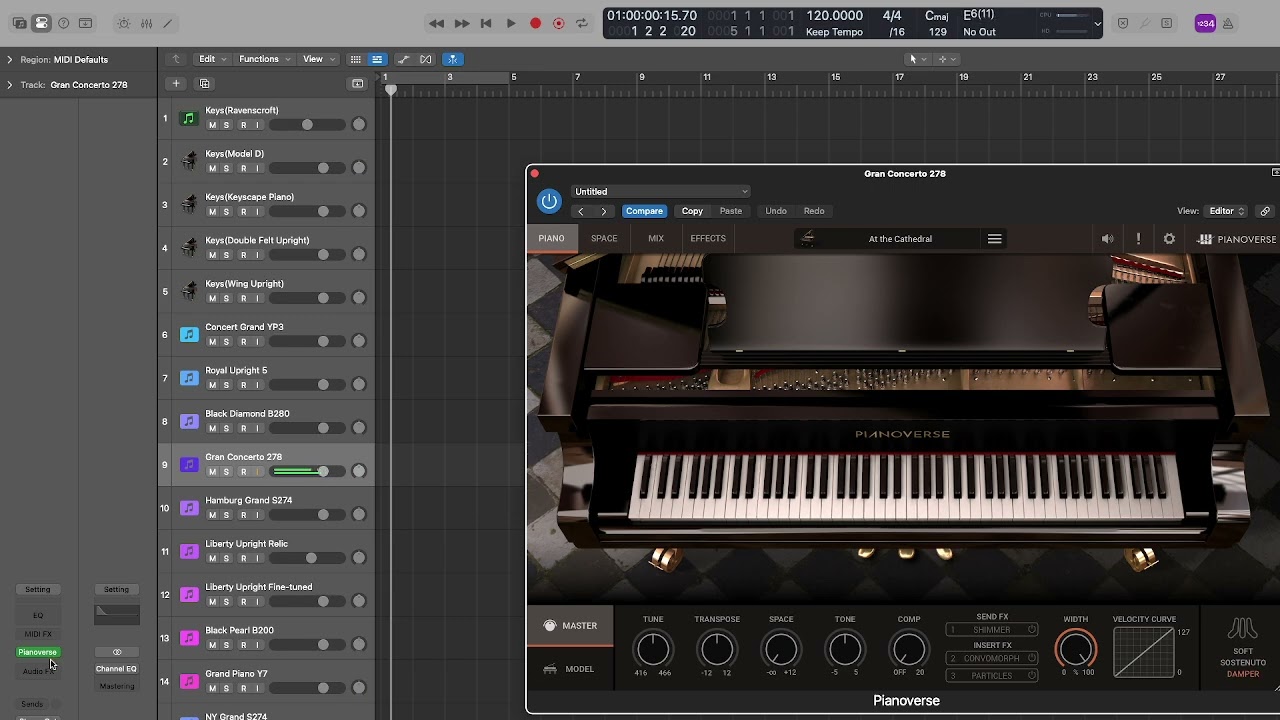The height and width of the screenshot is (720, 1280).
Task: Switch to the EFFECTS tab
Action: (x=708, y=239)
